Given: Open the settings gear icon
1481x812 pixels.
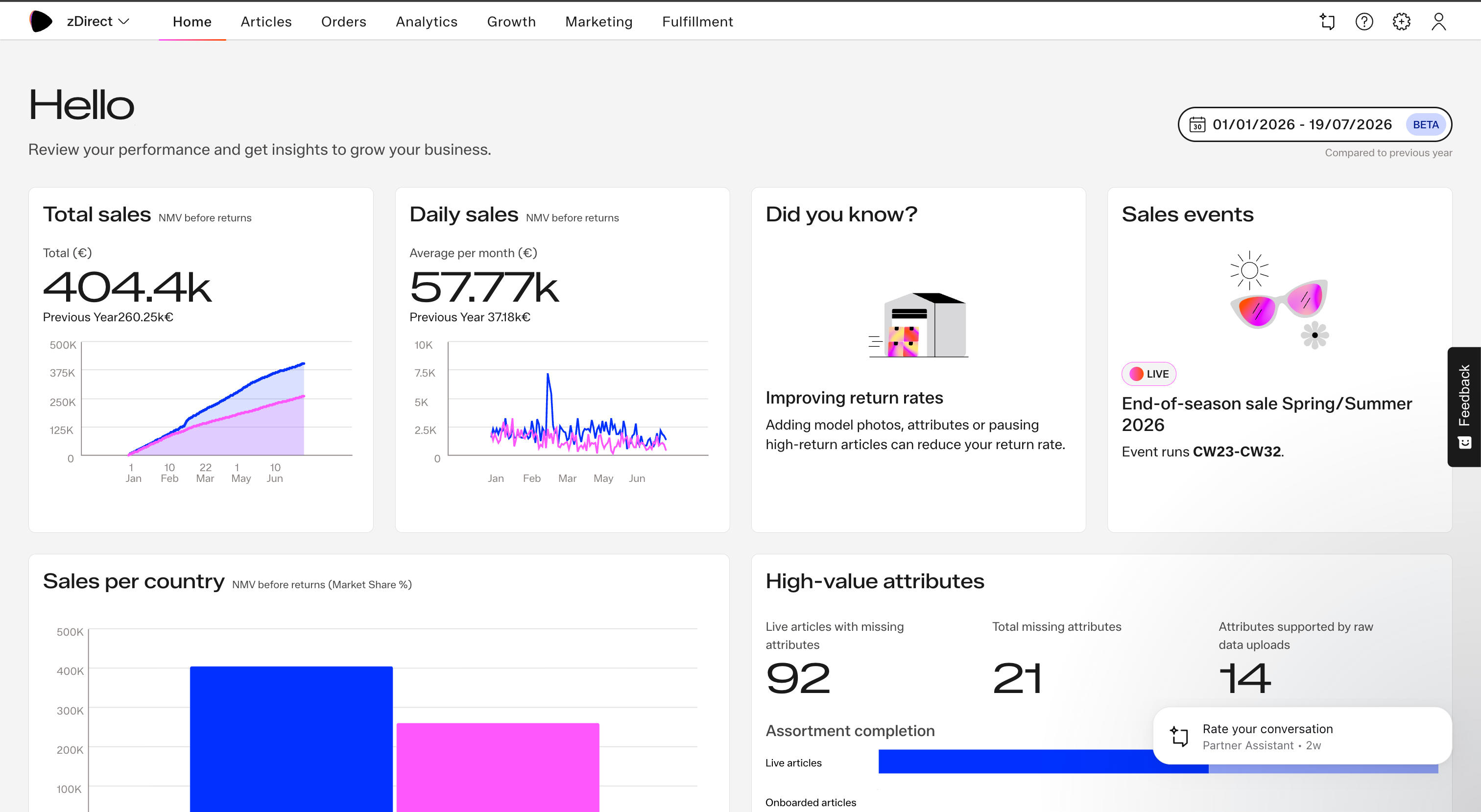Looking at the screenshot, I should point(1402,21).
